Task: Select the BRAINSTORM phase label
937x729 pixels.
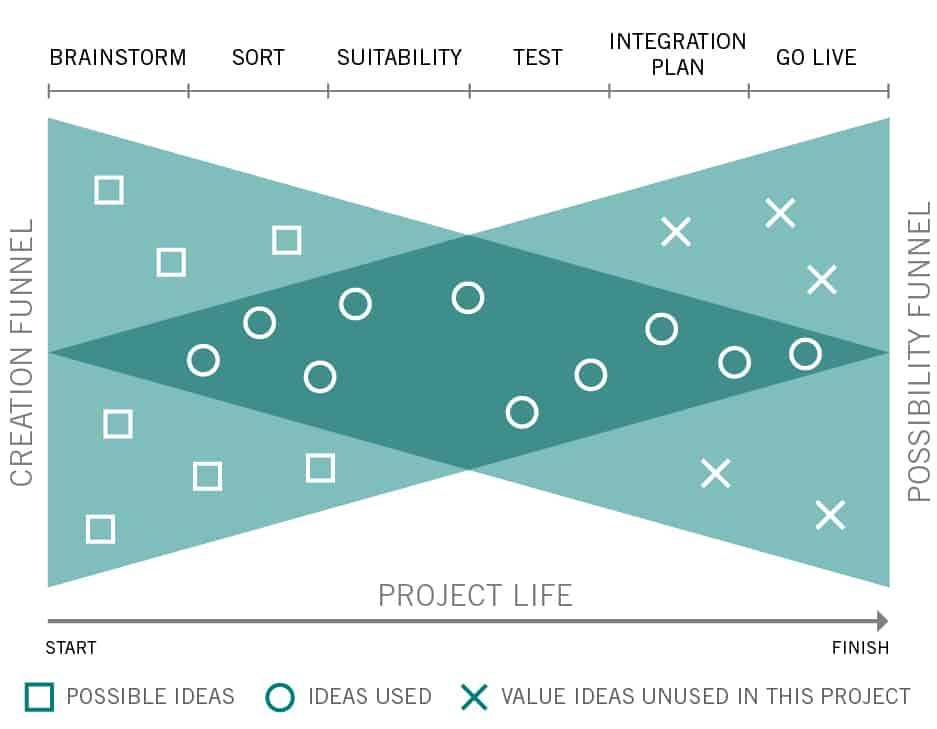Action: click(118, 57)
